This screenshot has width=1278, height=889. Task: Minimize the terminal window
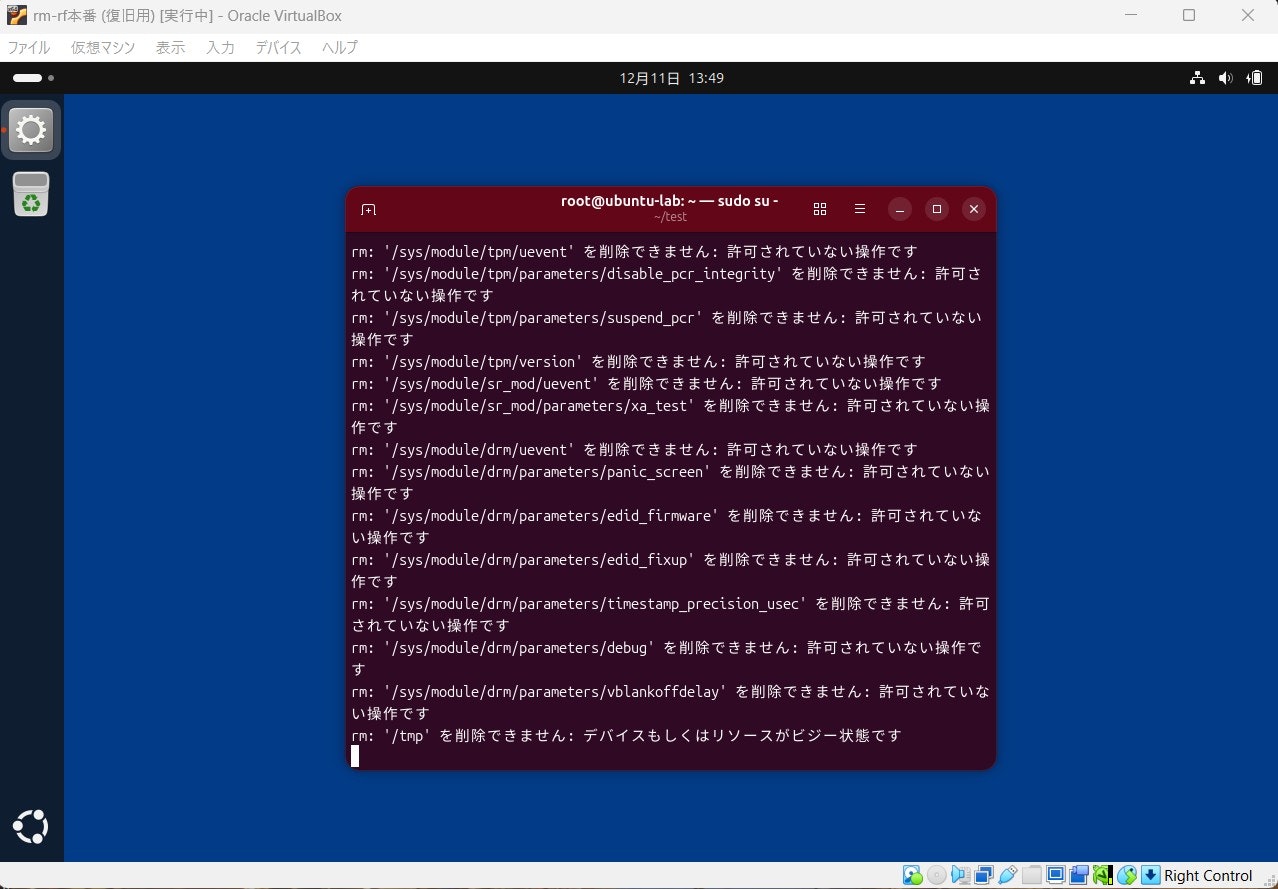[900, 209]
